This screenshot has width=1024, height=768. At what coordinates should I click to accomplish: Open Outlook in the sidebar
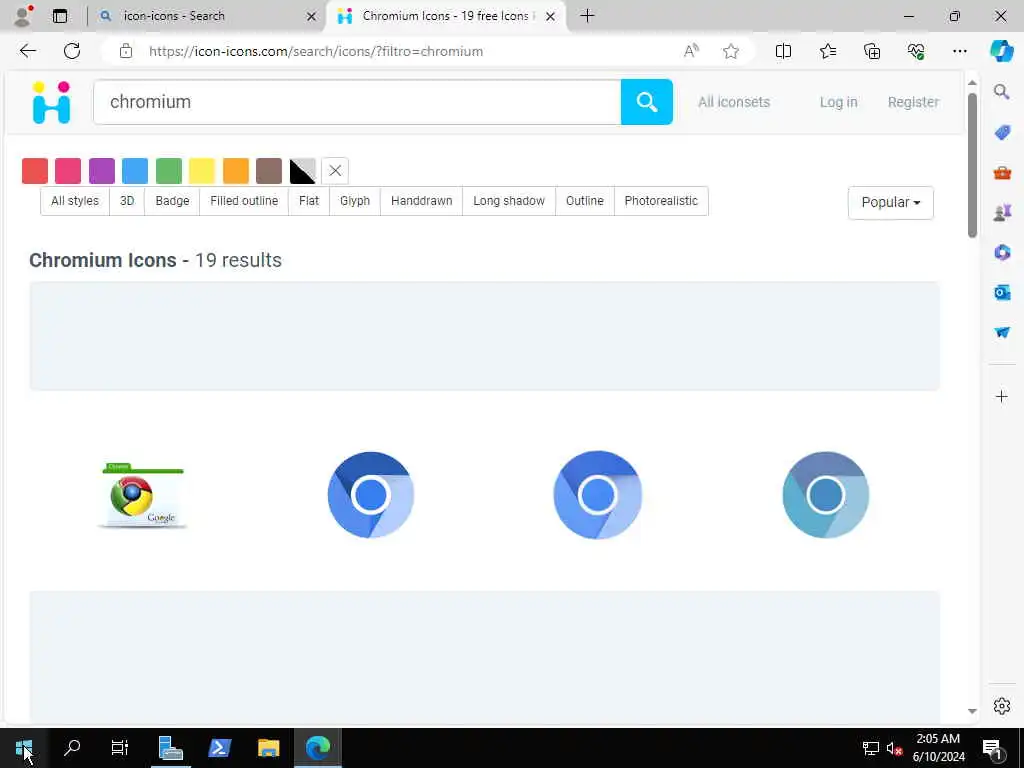(1002, 293)
